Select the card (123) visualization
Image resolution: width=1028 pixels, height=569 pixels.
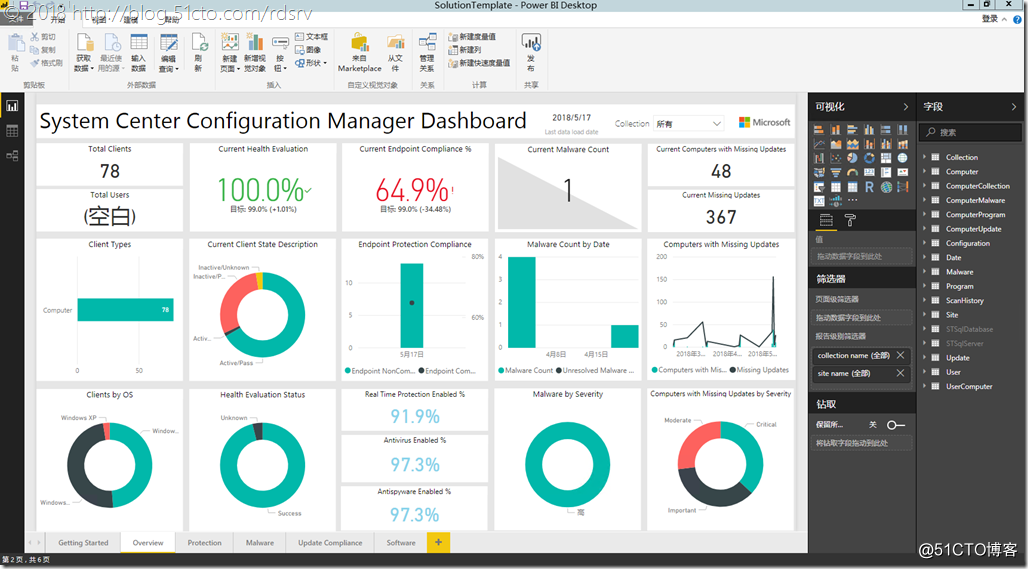coord(869,172)
